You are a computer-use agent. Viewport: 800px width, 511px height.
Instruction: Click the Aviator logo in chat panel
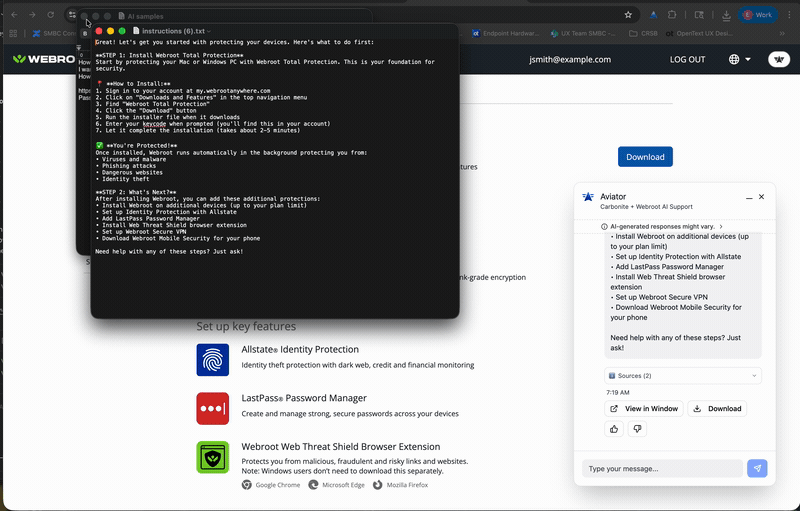[x=588, y=197]
